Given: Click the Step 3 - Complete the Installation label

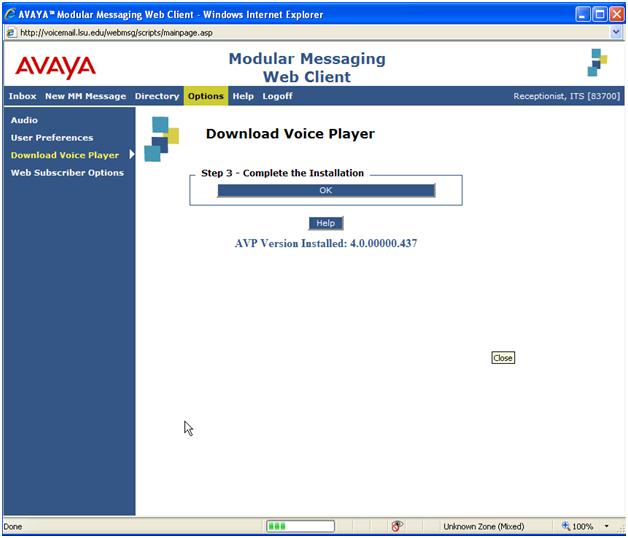Looking at the screenshot, I should click(282, 173).
